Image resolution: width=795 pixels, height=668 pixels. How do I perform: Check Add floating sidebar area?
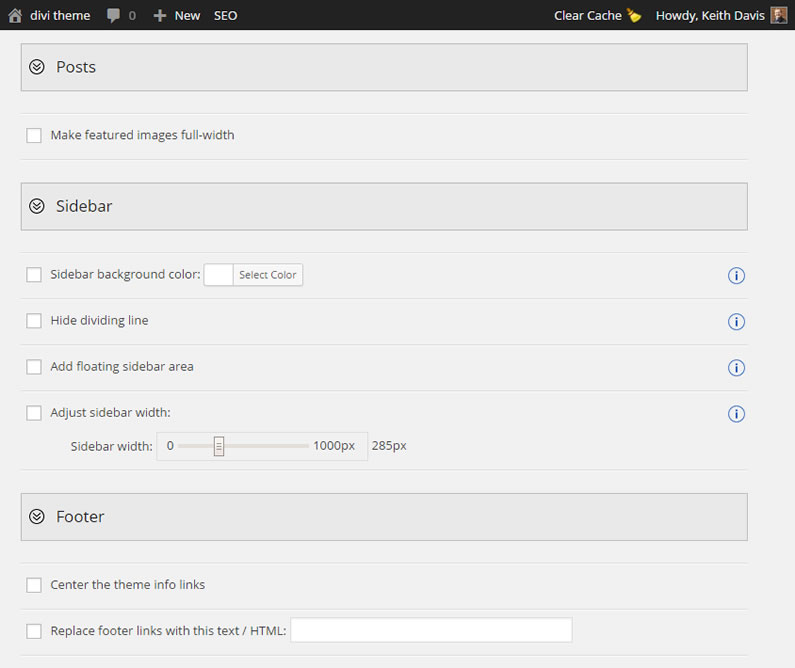[34, 367]
